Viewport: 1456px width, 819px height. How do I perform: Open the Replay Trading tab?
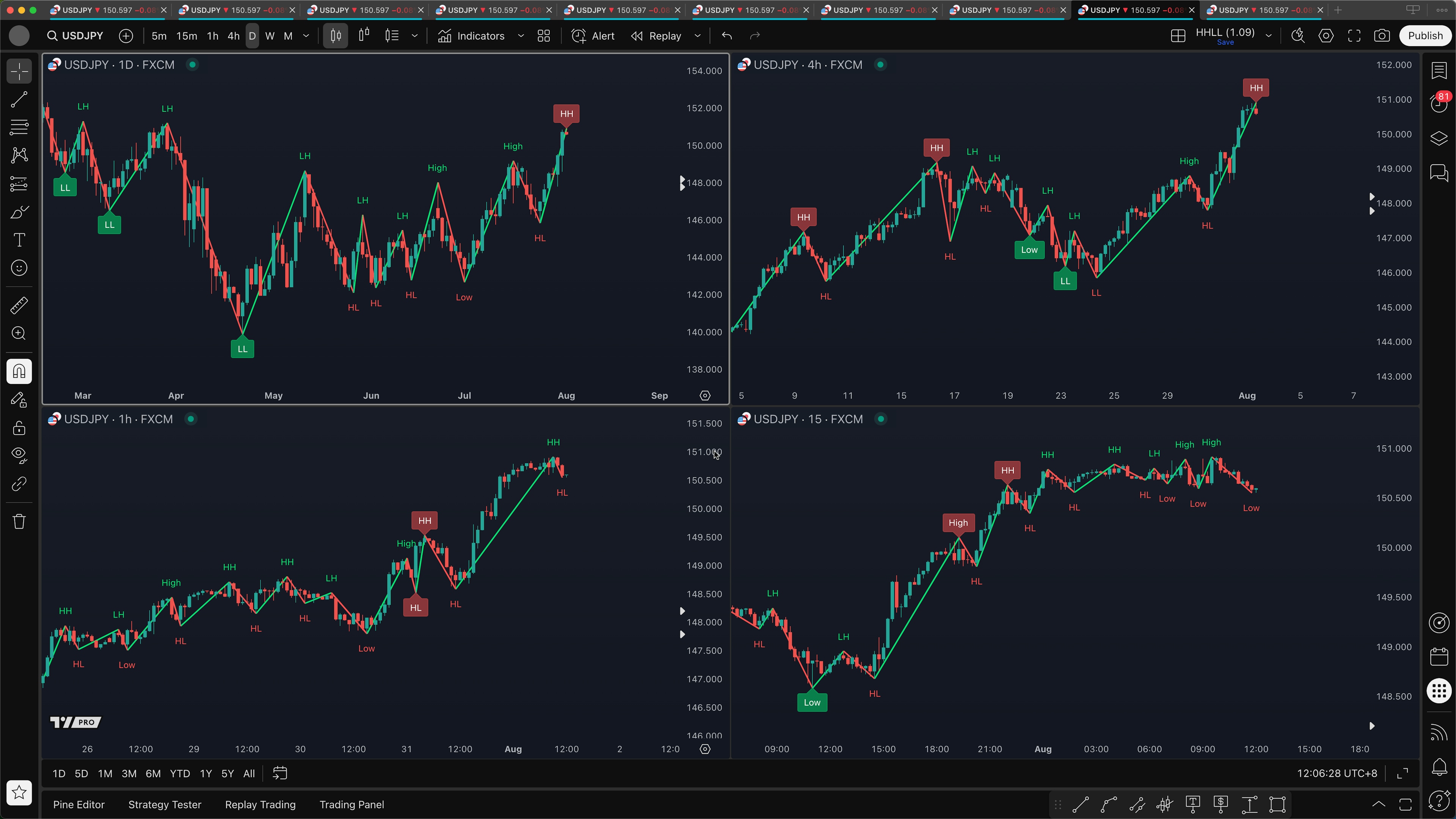260,804
